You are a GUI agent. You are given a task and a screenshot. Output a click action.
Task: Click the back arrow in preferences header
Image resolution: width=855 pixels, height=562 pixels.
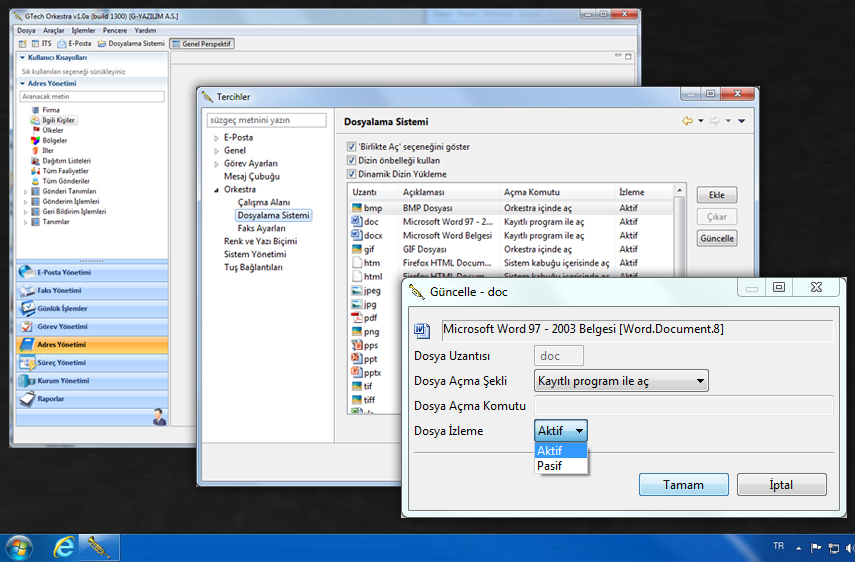tap(687, 121)
